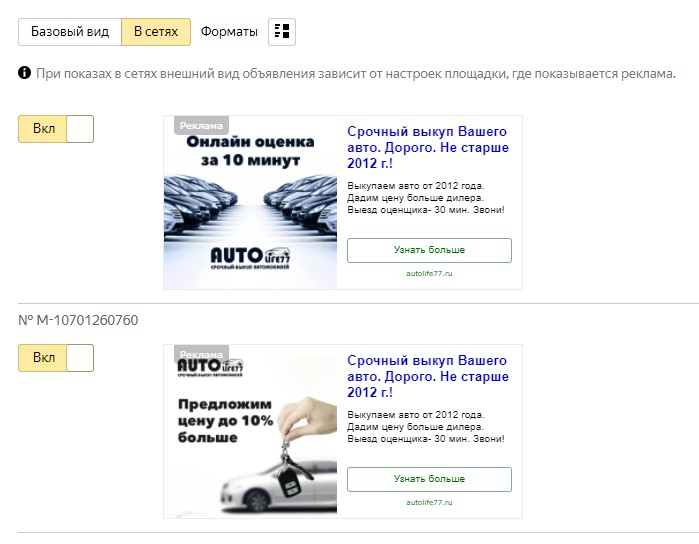Click the Реклама badge on first ad
The width and height of the screenshot is (699, 544).
tap(201, 125)
